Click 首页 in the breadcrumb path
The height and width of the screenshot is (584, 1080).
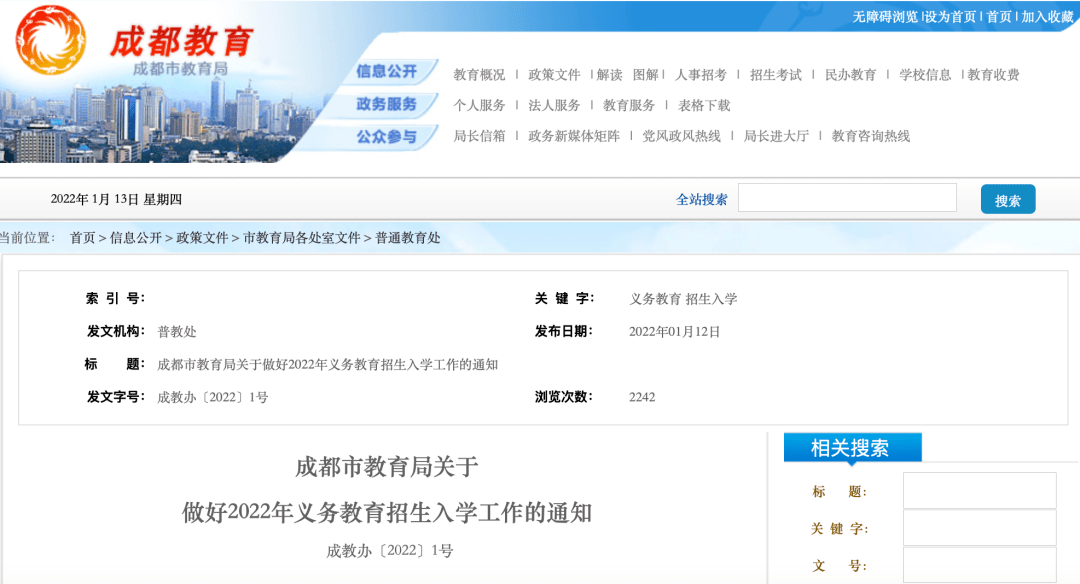click(82, 238)
